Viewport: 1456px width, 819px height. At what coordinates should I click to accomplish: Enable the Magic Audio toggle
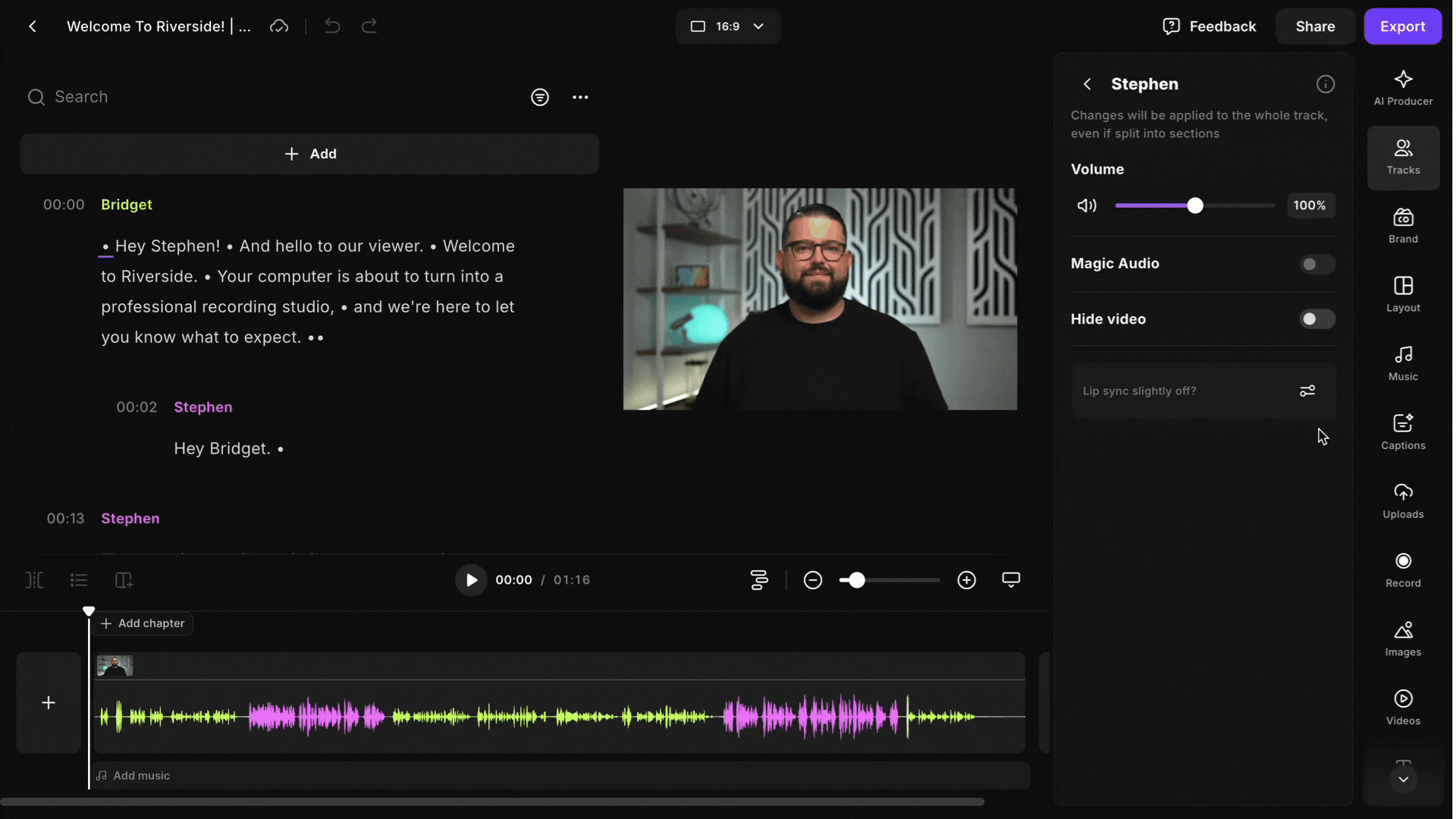point(1316,264)
